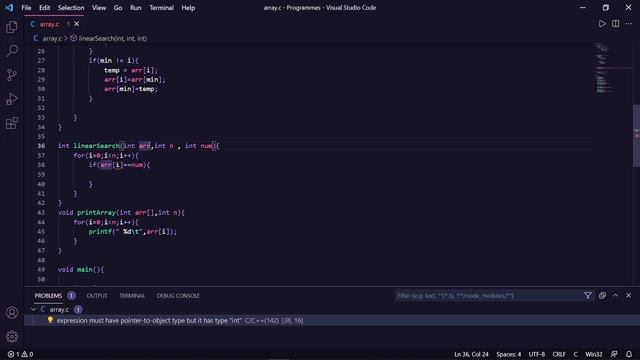The image size is (640, 360).
Task: Open the View menu
Action: [99, 8]
